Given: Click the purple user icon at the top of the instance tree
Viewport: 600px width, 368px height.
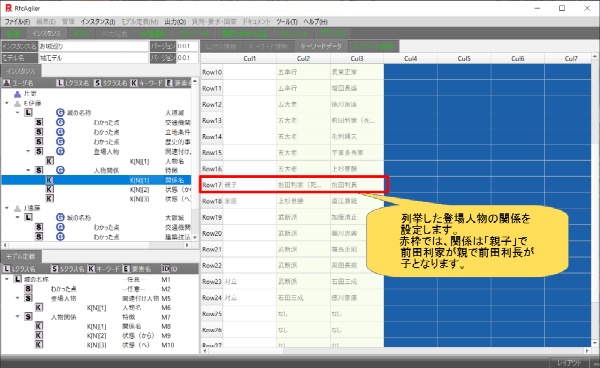Looking at the screenshot, I should coord(17,94).
